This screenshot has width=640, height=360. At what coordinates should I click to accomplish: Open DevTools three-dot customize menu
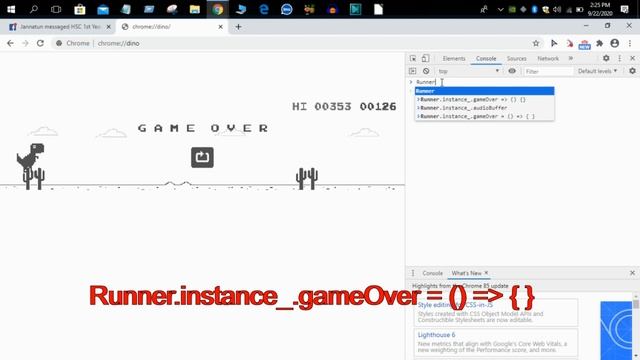pos(620,58)
